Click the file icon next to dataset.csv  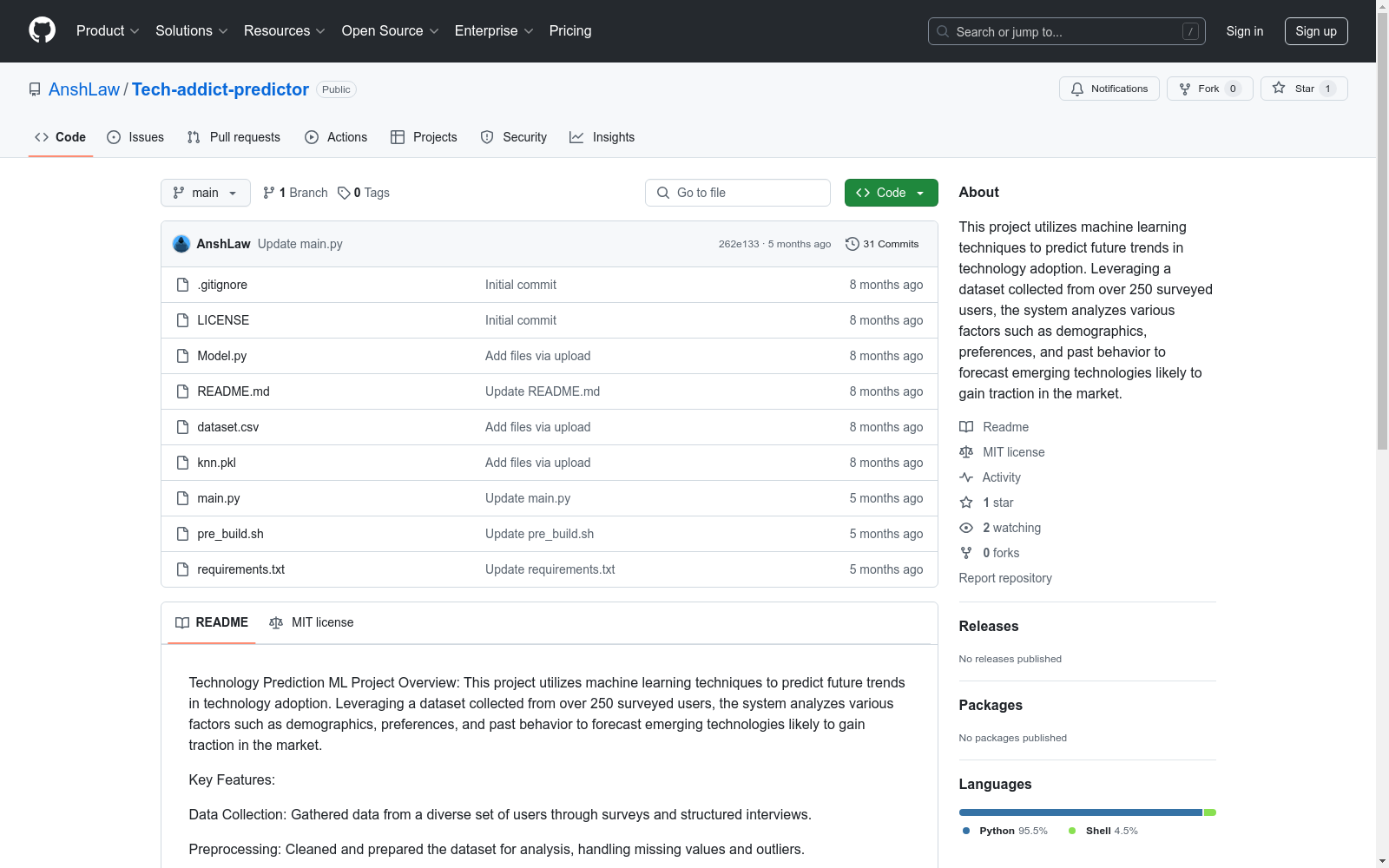182,427
